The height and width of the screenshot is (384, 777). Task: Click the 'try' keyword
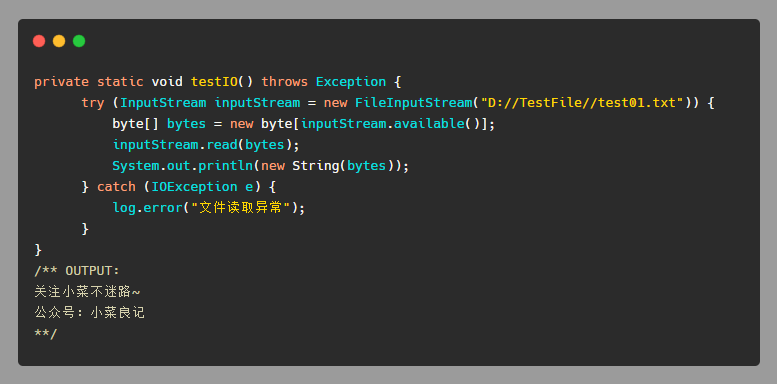pos(93,103)
